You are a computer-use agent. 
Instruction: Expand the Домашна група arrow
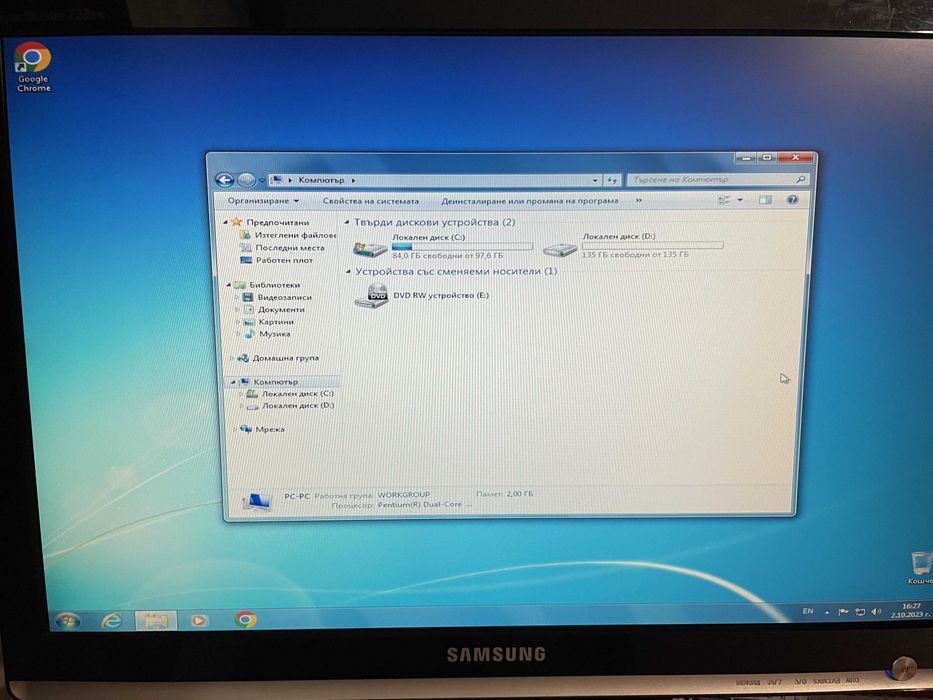(x=232, y=358)
